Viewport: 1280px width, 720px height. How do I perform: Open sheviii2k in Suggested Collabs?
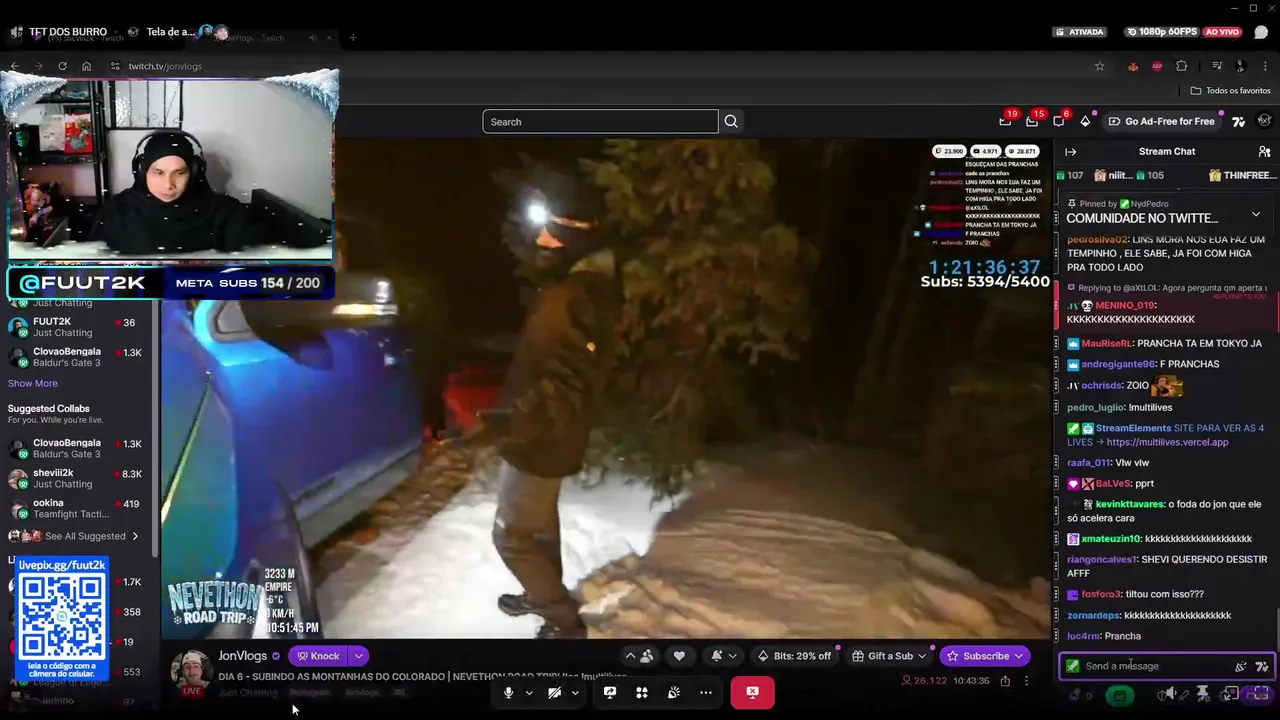(x=78, y=478)
